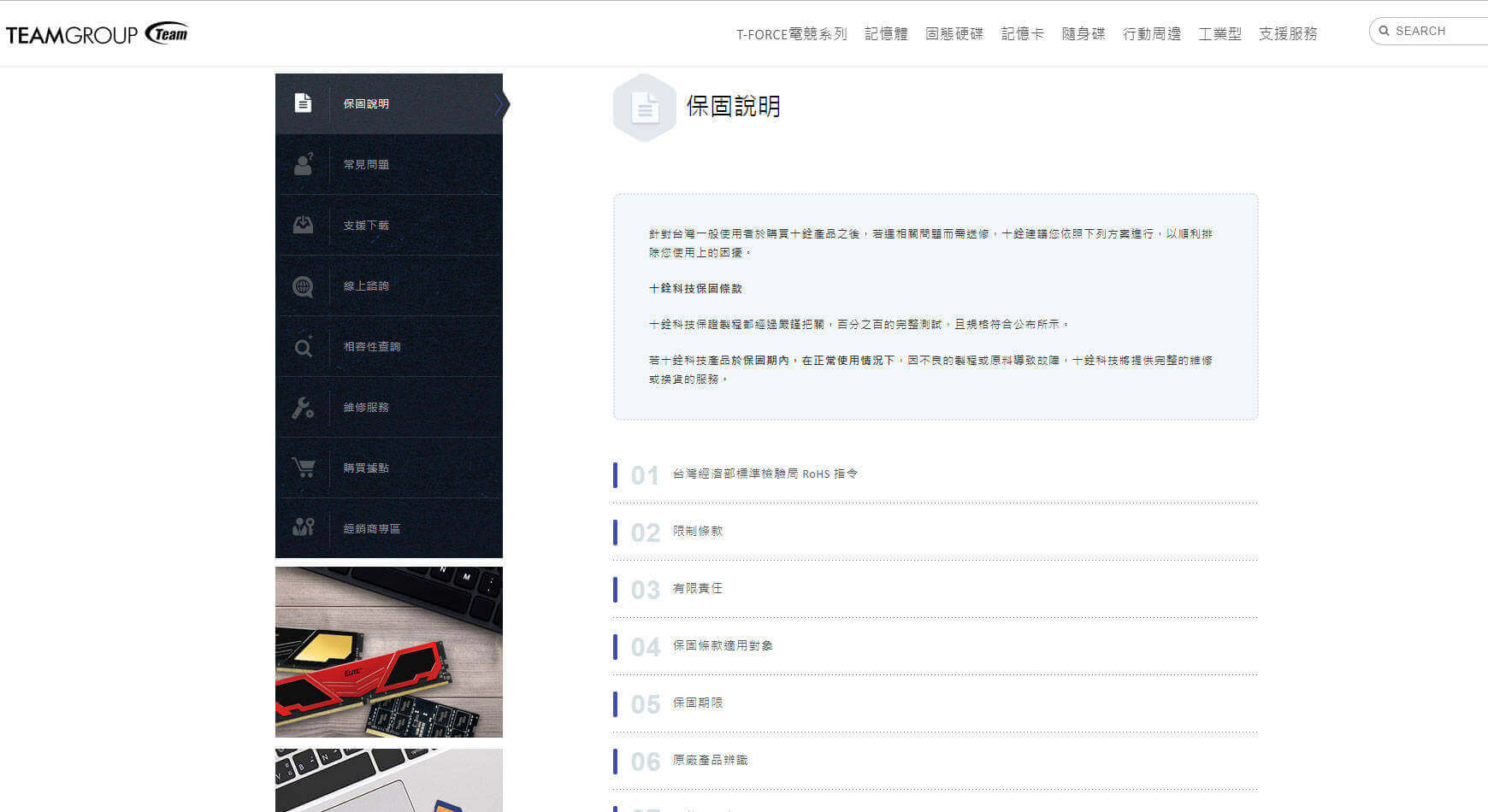Click the document icon beside 保固說明 in sidebar
Image resolution: width=1488 pixels, height=812 pixels.
pyautogui.click(x=303, y=103)
